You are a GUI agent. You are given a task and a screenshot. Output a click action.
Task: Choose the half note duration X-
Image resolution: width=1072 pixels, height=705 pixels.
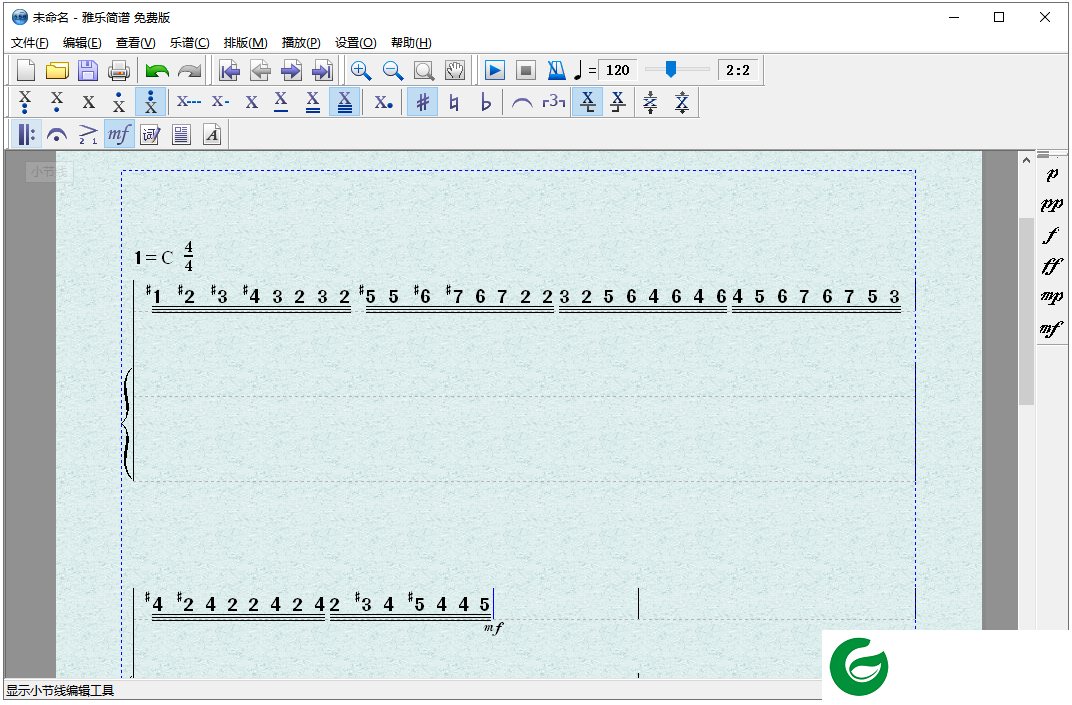tap(220, 103)
